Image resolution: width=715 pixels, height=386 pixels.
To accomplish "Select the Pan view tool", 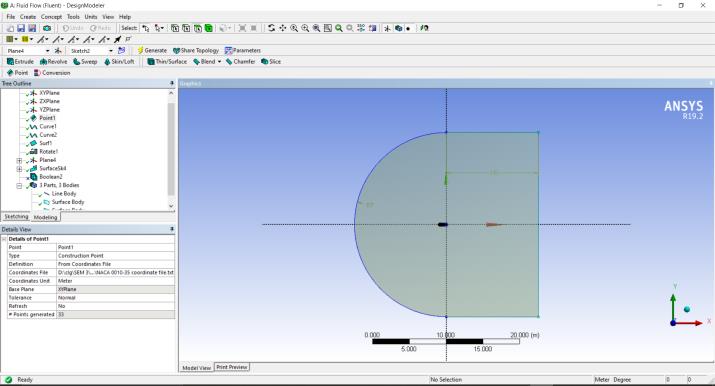I will [283, 28].
